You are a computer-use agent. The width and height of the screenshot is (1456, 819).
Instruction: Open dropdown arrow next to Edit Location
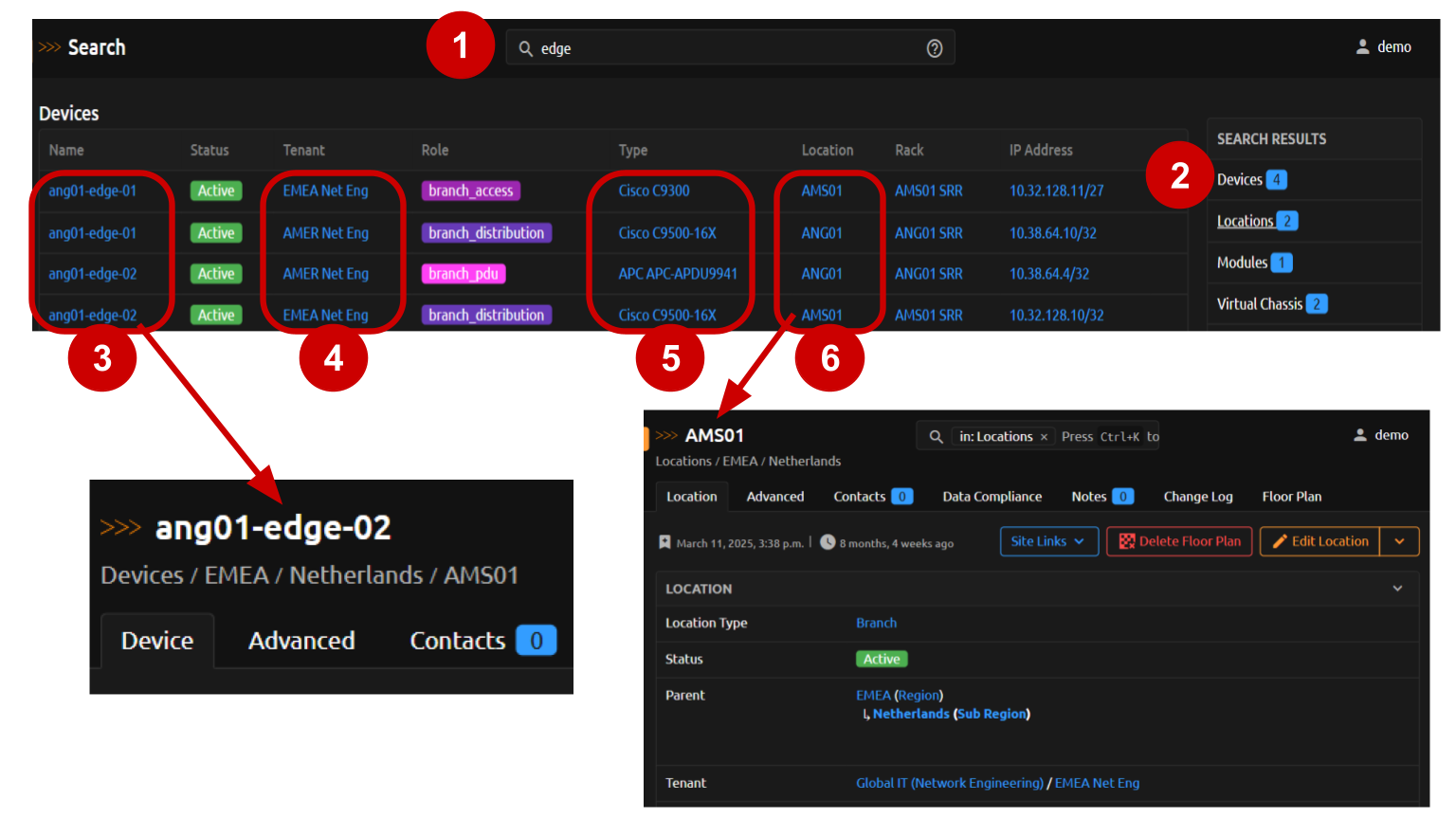coord(1399,541)
